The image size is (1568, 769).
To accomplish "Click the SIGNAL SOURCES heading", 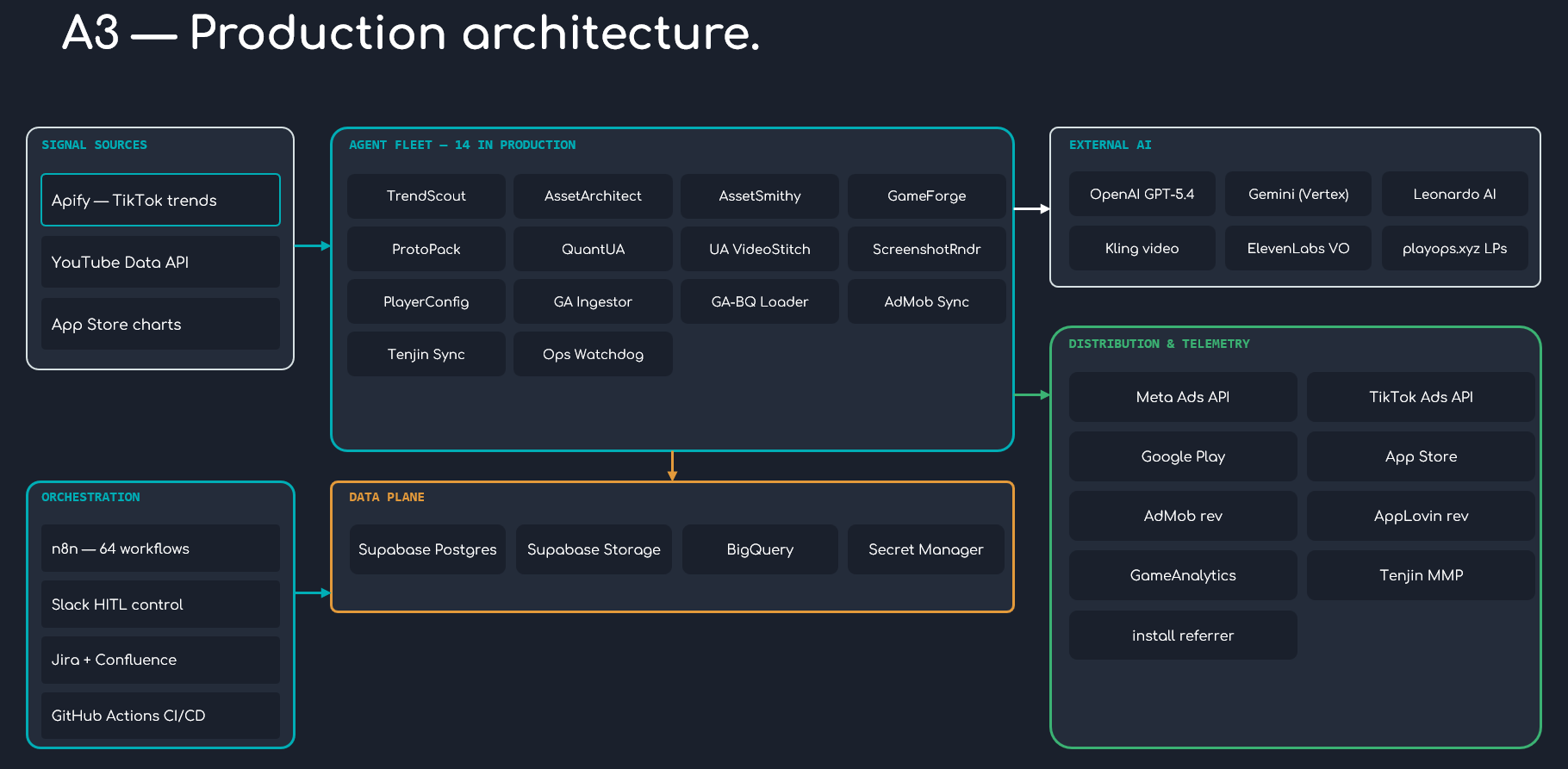I will [95, 145].
